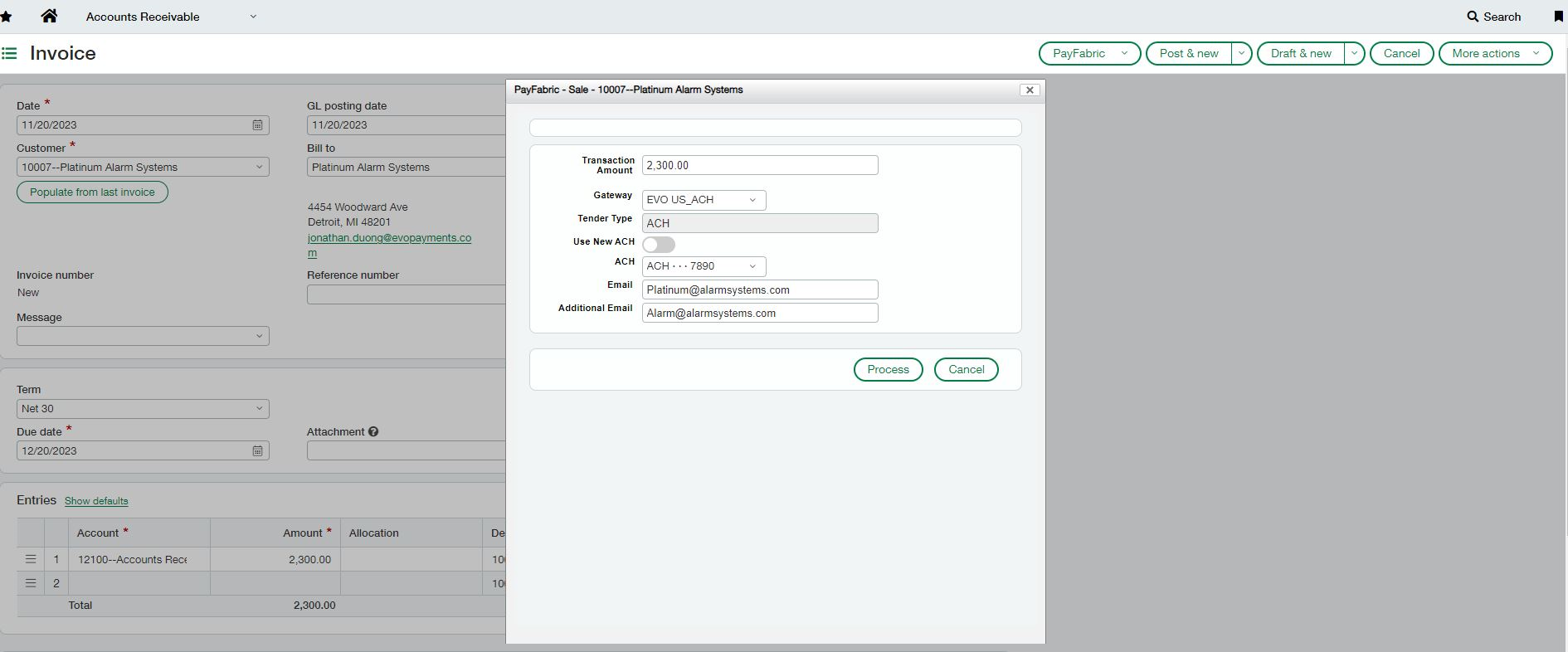Screen dimensions: 1568x652
Task: Toggle the Use New ACH switch
Action: click(659, 245)
